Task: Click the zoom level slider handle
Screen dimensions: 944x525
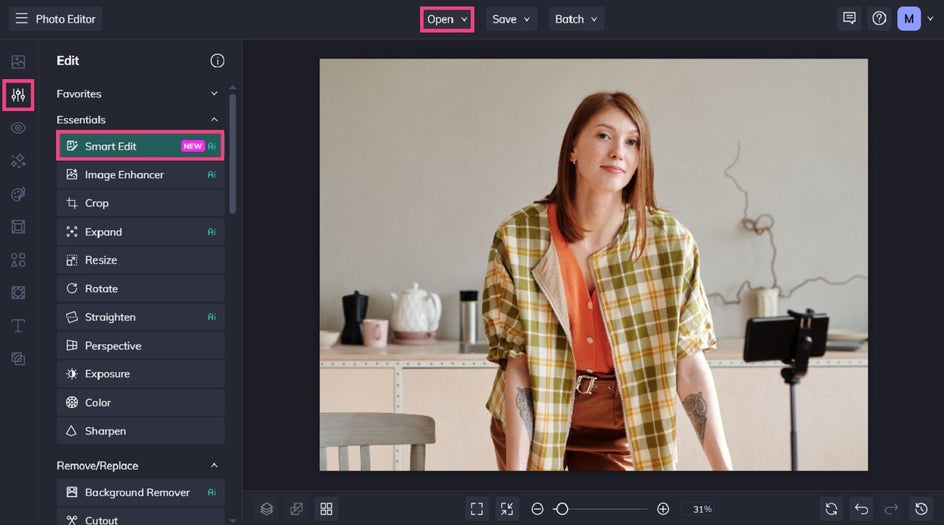Action: click(x=562, y=509)
